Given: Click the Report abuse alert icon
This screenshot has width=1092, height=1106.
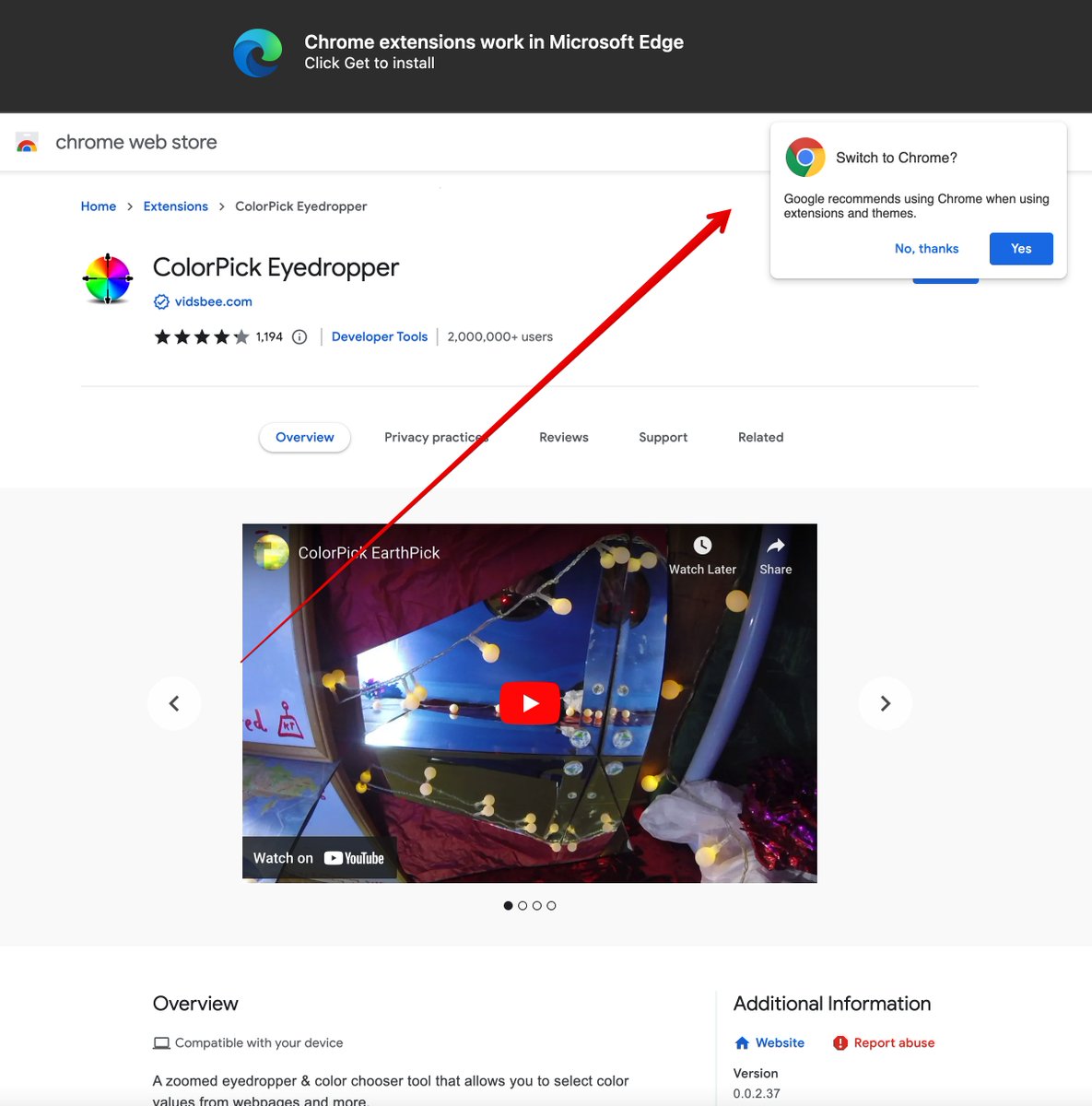Looking at the screenshot, I should click(840, 1043).
